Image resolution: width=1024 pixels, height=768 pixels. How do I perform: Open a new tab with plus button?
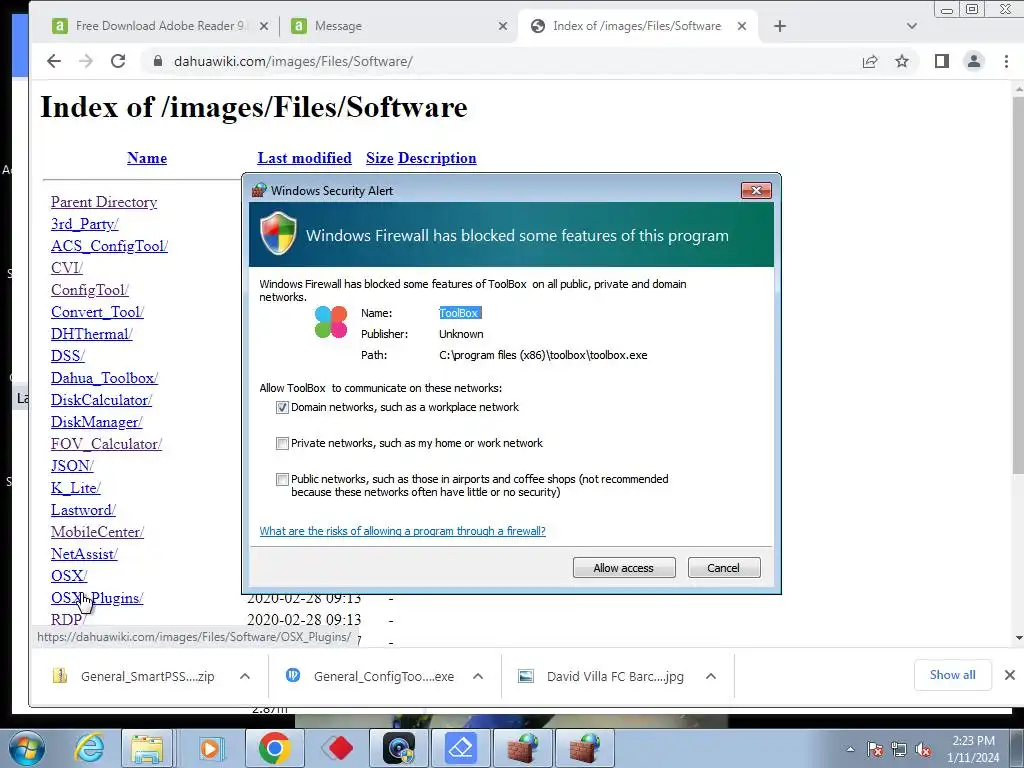coord(780,26)
